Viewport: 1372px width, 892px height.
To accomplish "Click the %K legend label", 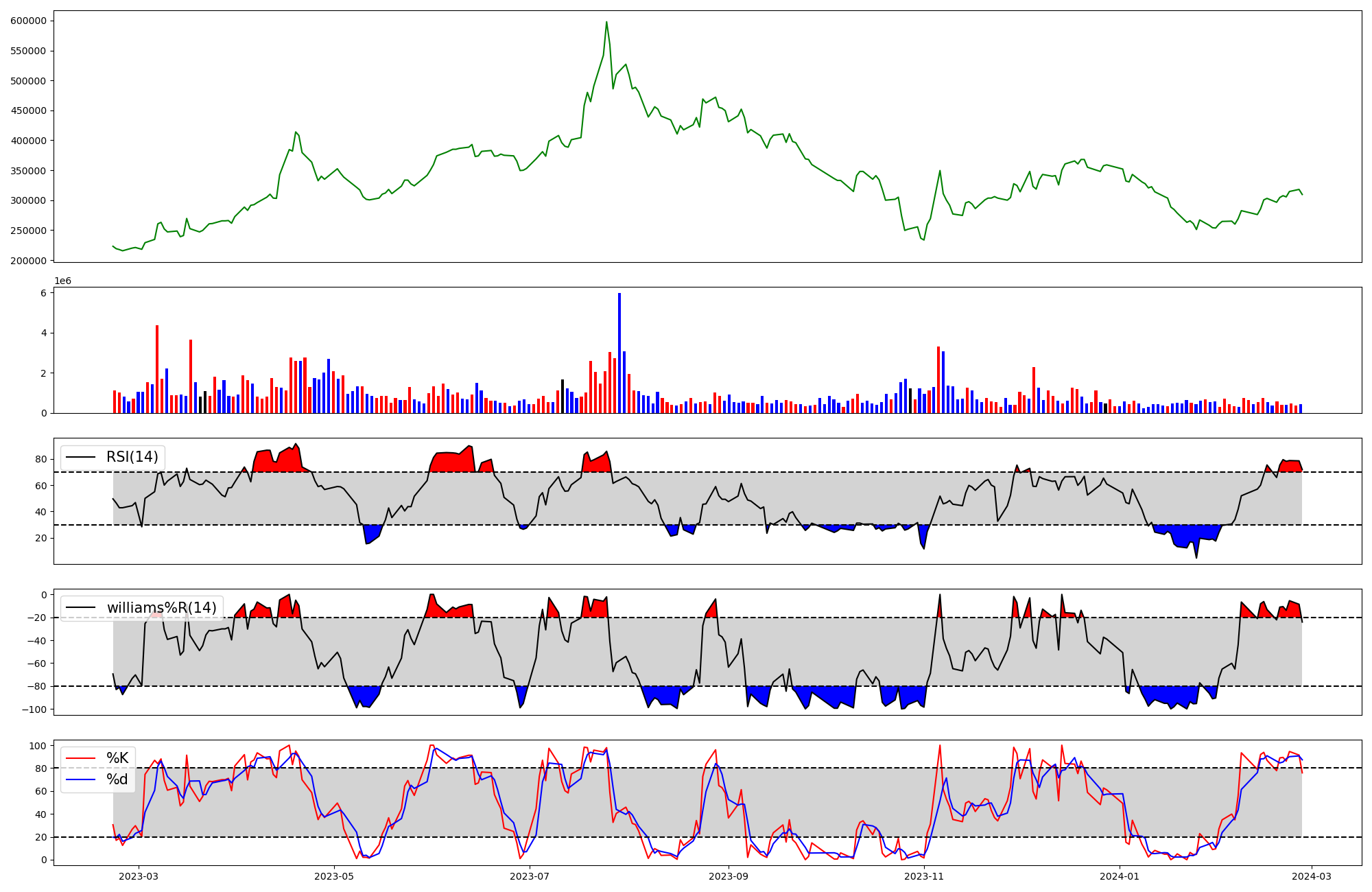I will pyautogui.click(x=117, y=758).
